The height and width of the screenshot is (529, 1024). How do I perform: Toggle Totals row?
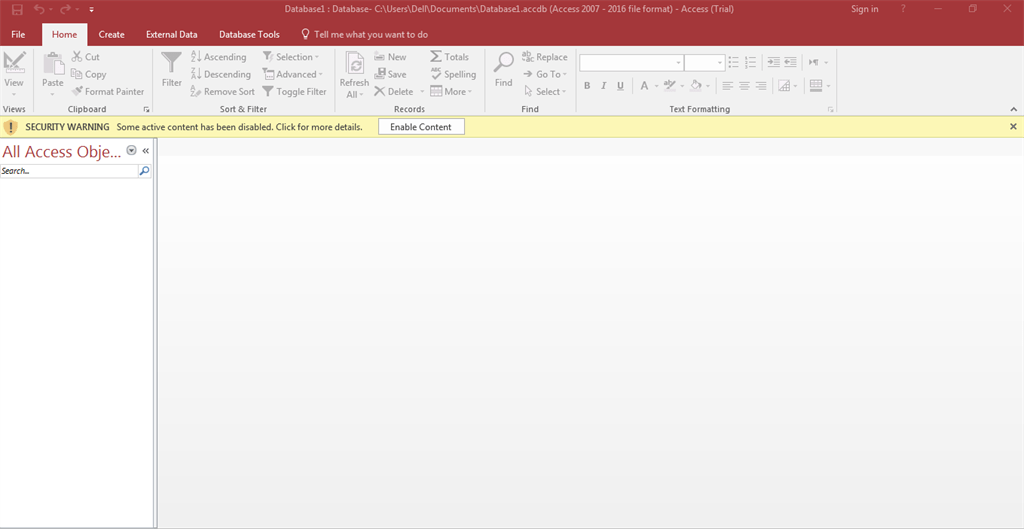(449, 57)
